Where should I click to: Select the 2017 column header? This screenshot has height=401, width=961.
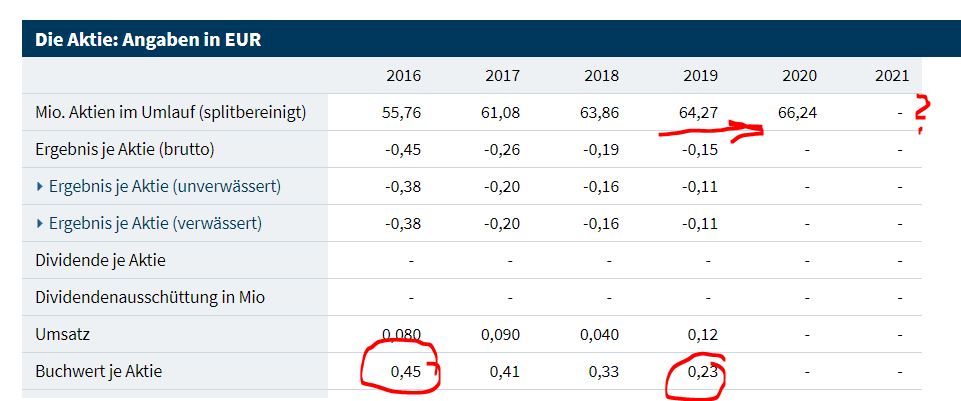click(x=502, y=76)
